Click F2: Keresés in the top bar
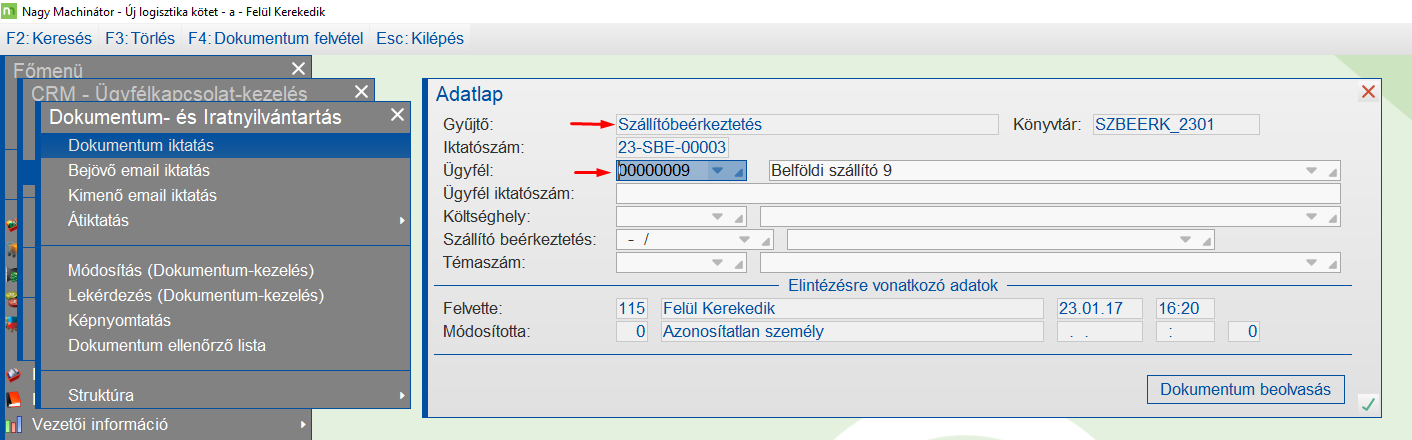 [x=49, y=39]
